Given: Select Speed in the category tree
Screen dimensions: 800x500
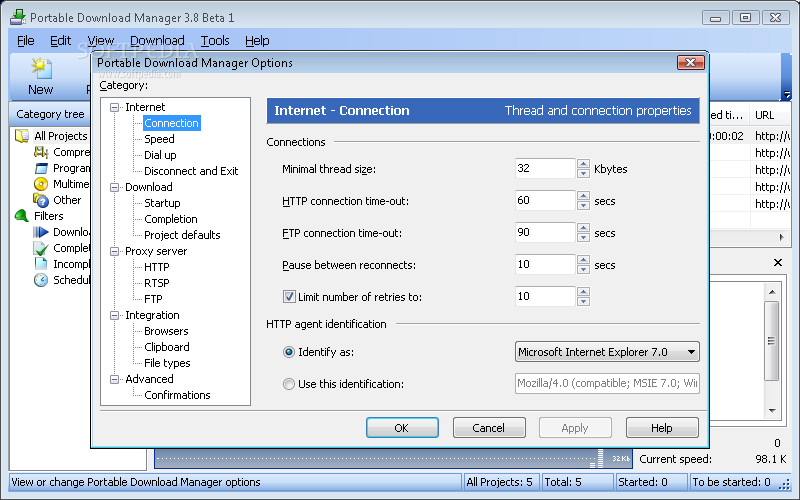Looking at the screenshot, I should (x=159, y=139).
